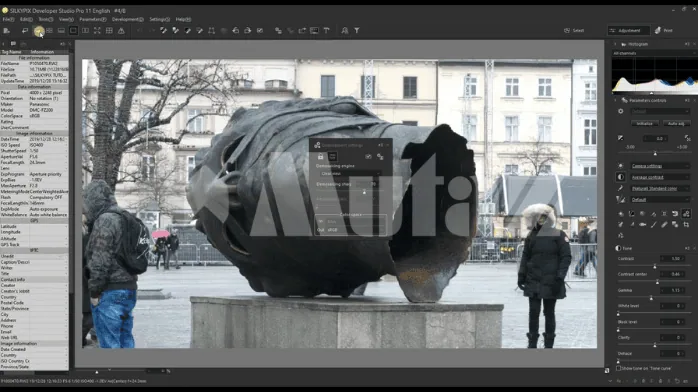
Task: Adjust the Clarity slider handle
Action: pyautogui.click(x=654, y=345)
